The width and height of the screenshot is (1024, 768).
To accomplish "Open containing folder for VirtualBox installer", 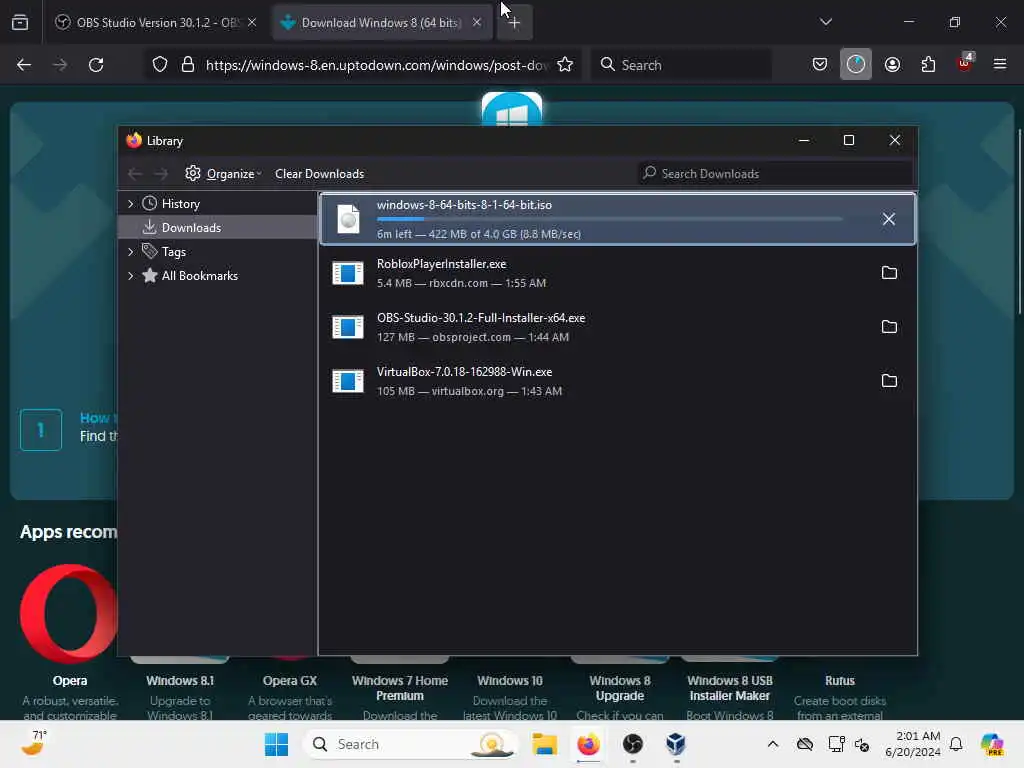I will (x=889, y=381).
